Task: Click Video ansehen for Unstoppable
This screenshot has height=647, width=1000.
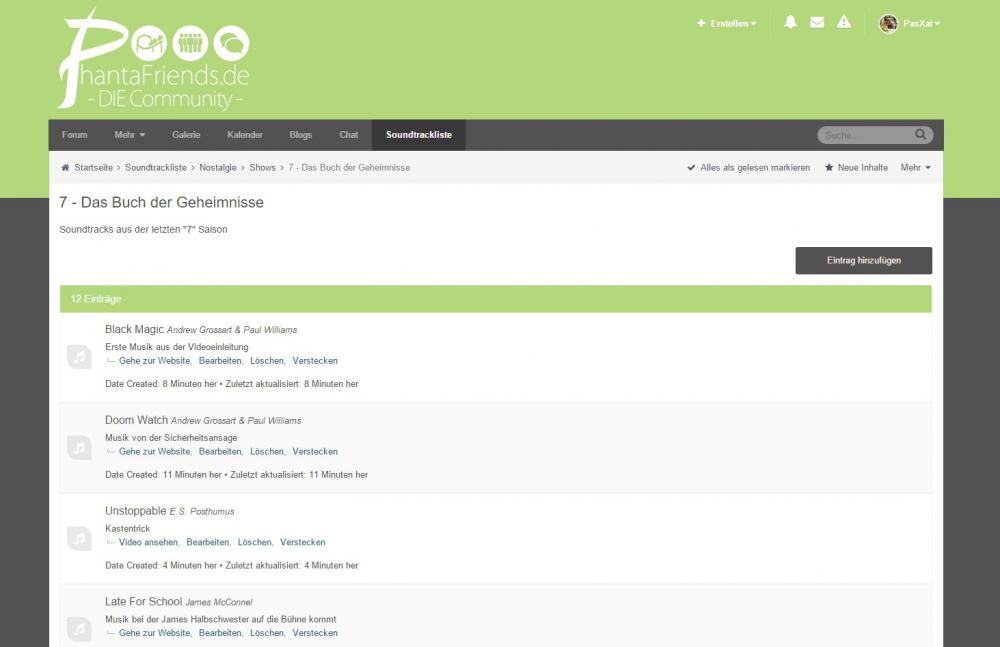Action: 148,542
